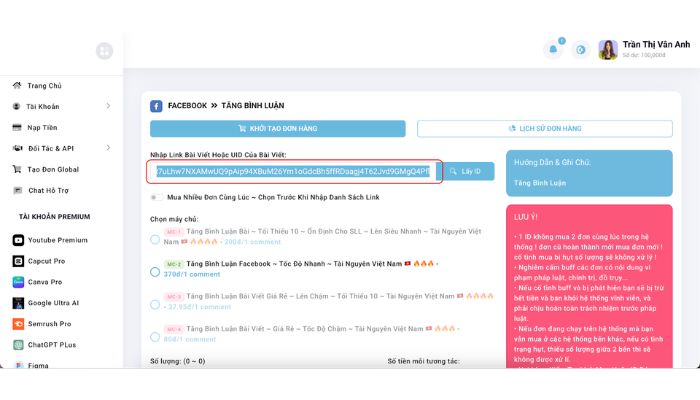The width and height of the screenshot is (700, 400).
Task: Click the Lấy ID button
Action: pos(466,171)
